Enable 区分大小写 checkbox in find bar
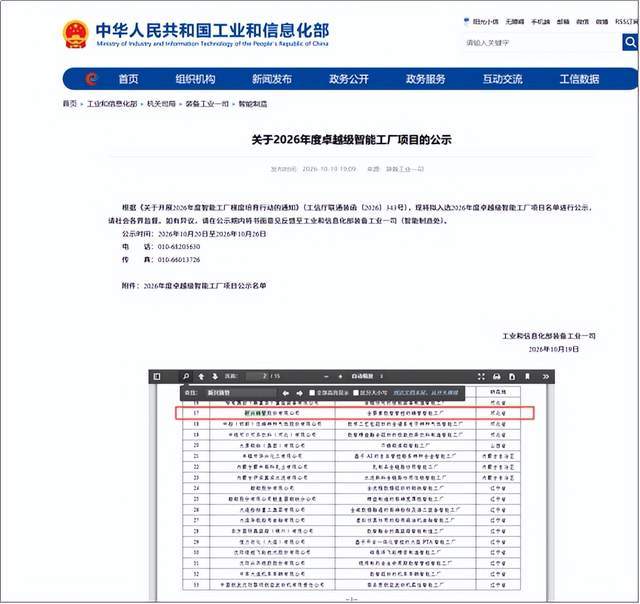Screen dimensions: 640x604 click(356, 393)
